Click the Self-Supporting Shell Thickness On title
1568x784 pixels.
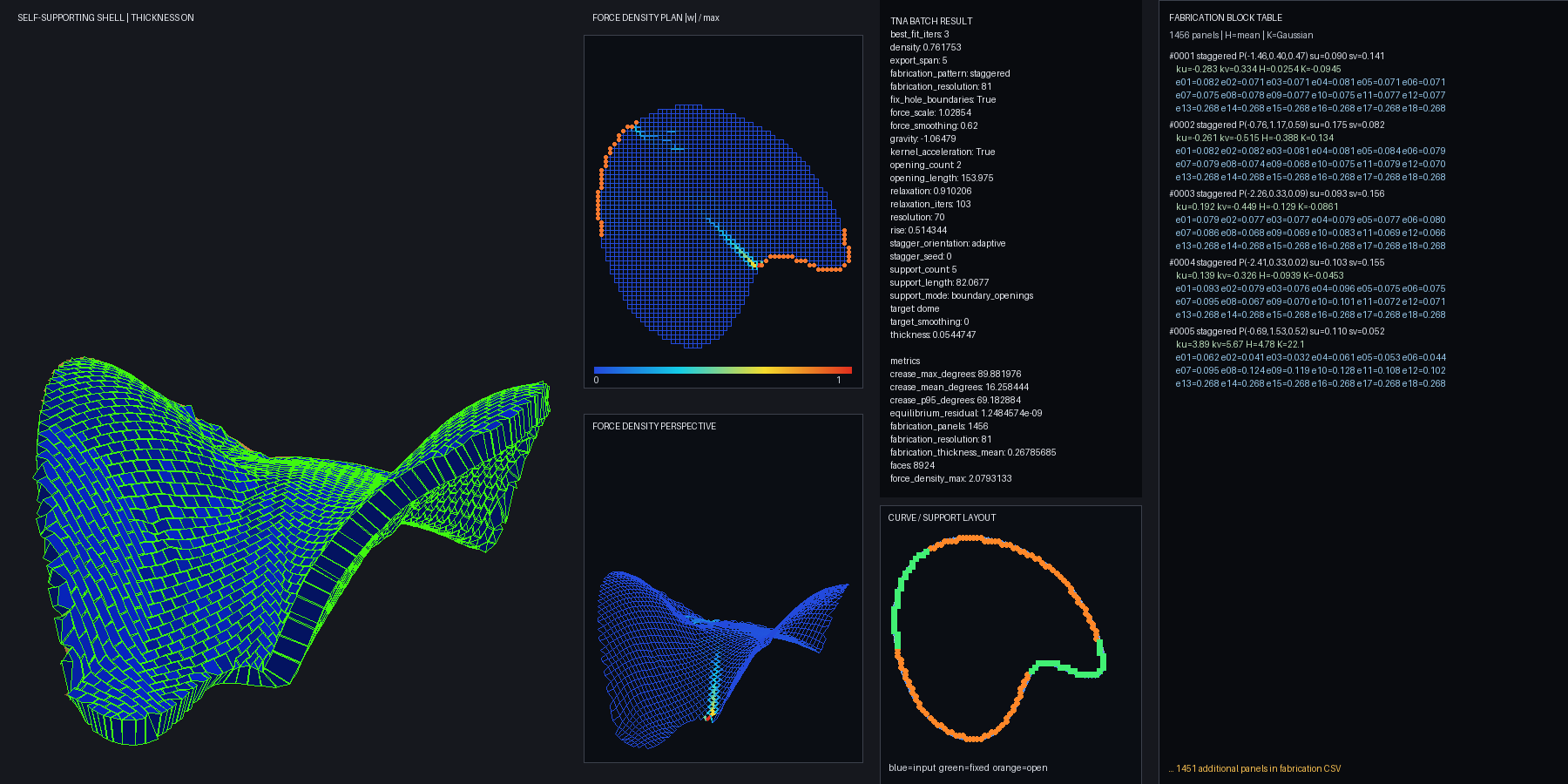pos(105,17)
